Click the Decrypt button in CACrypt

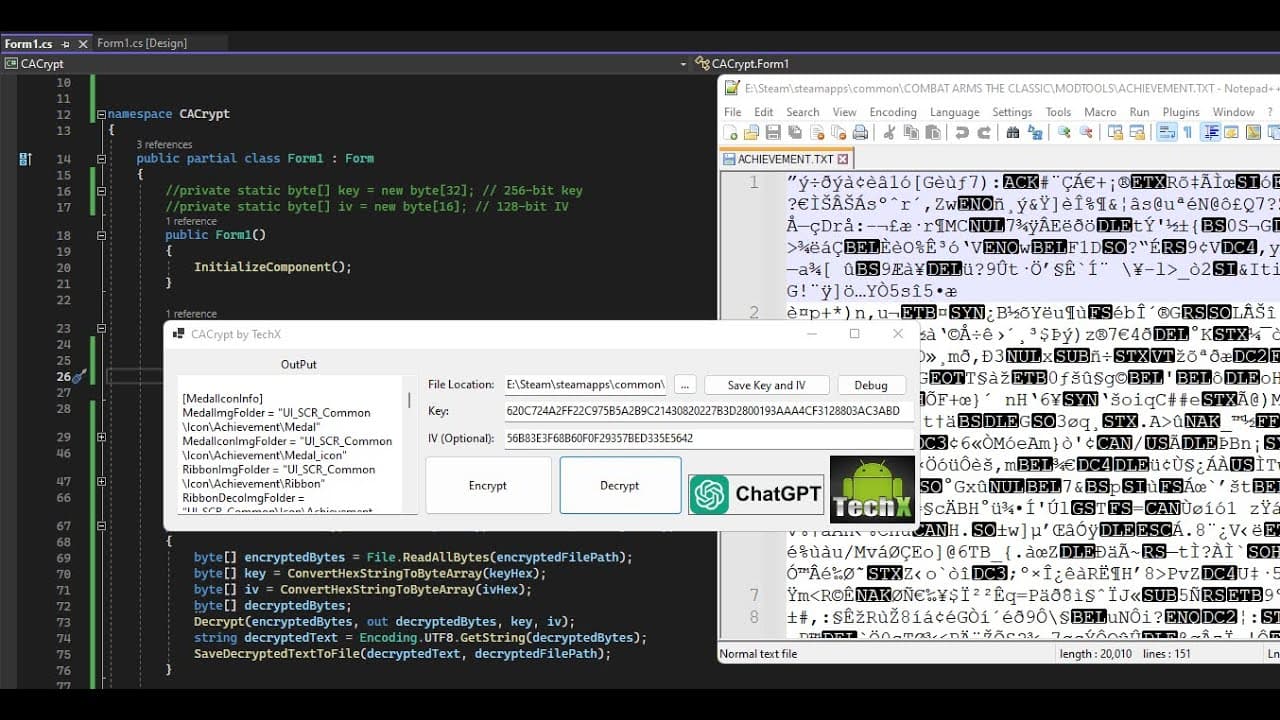coord(620,485)
